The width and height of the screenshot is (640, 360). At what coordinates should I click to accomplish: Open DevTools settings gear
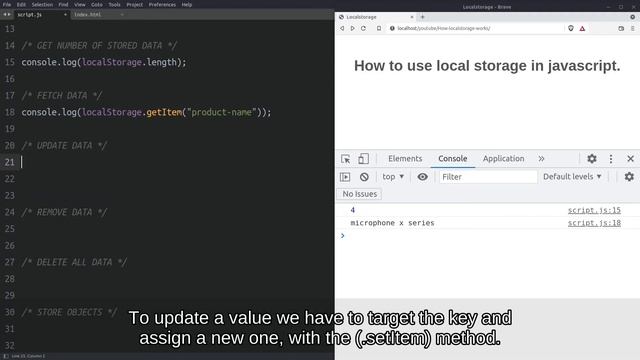[x=592, y=158]
